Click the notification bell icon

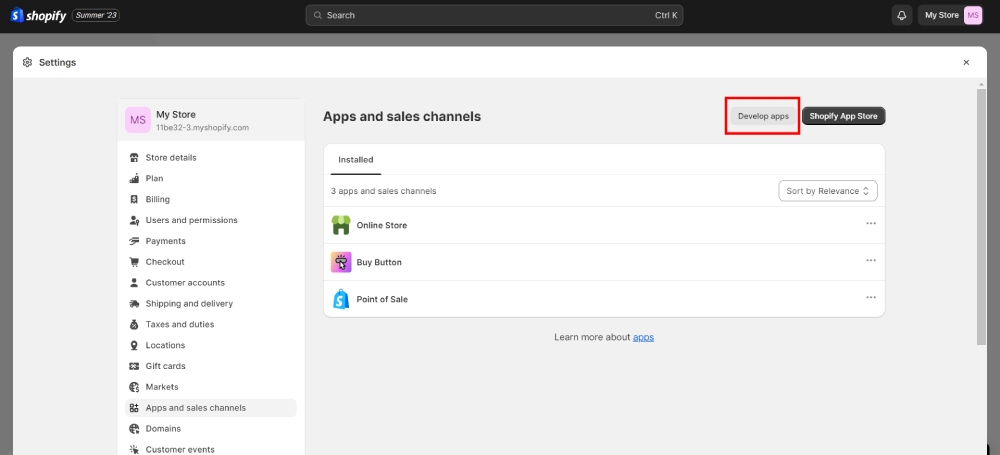click(x=902, y=15)
